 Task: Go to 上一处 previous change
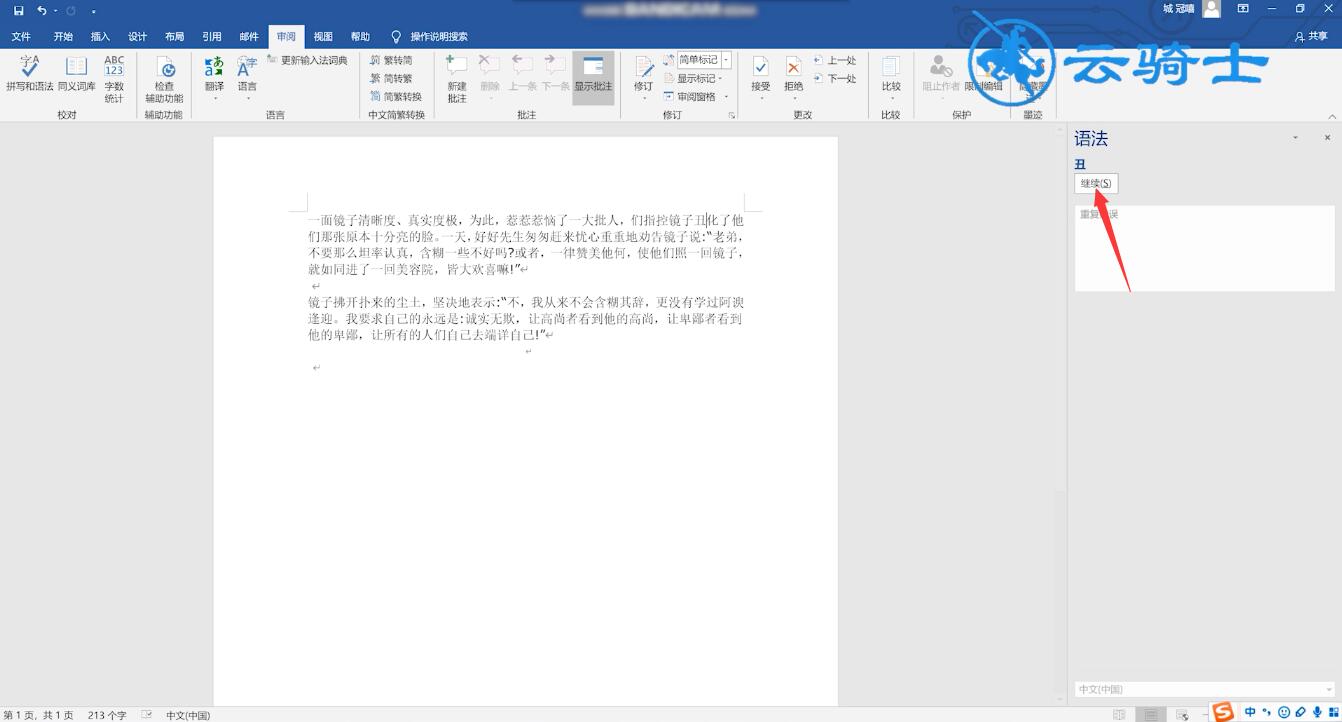tap(835, 61)
